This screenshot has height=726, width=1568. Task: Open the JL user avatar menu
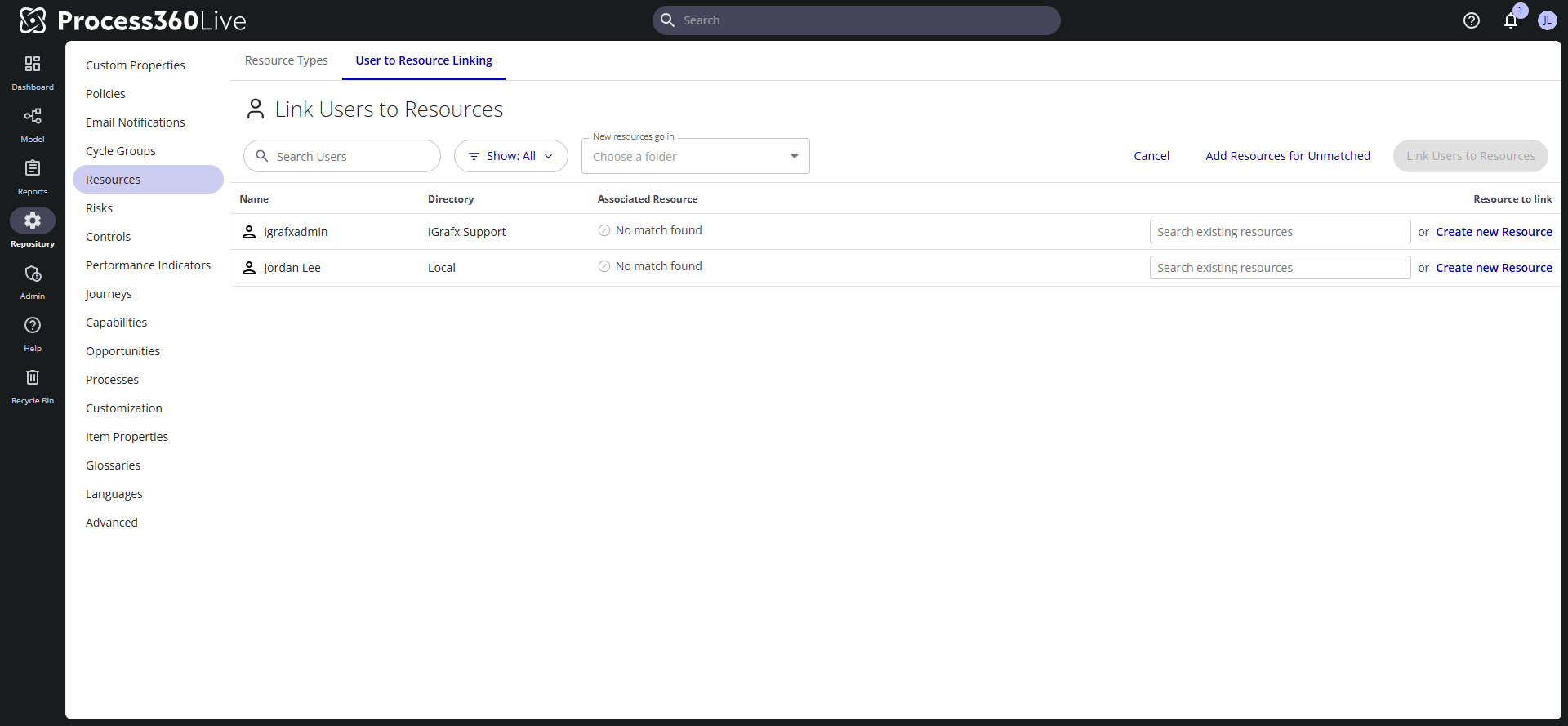(x=1547, y=20)
